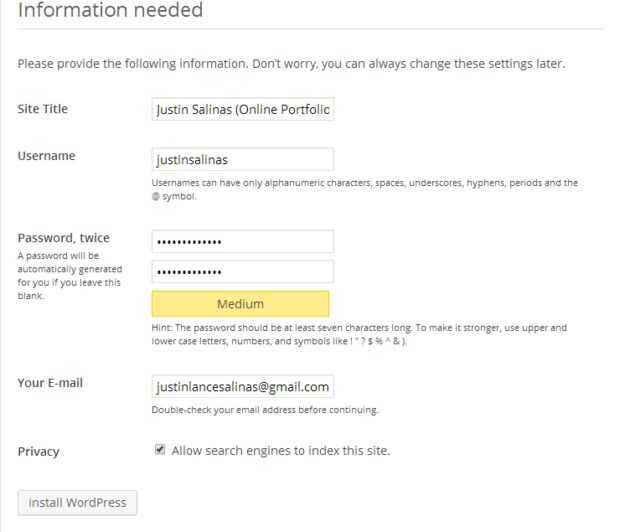
Task: Click the Site Title label
Action: pos(43,108)
